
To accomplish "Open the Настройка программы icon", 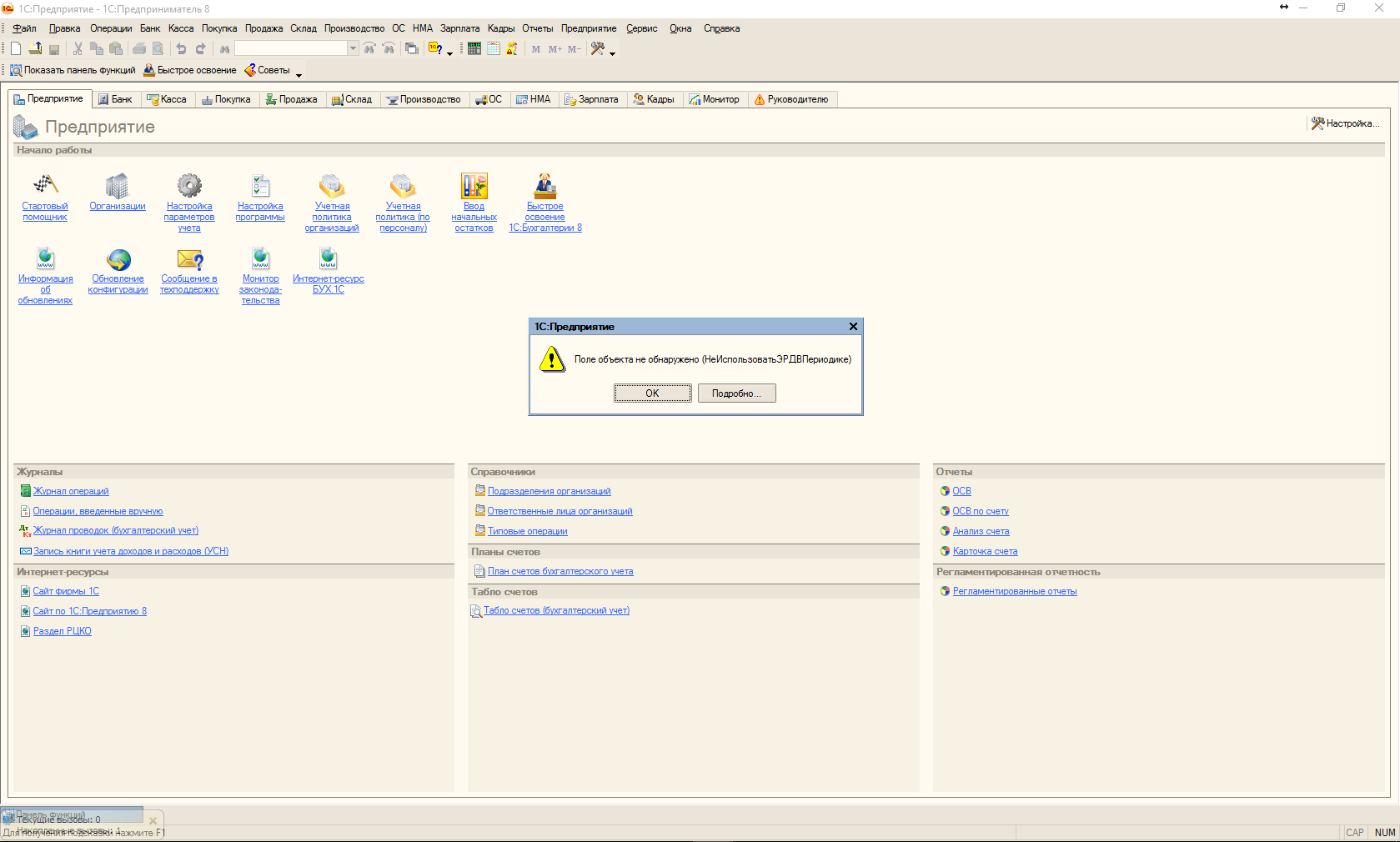I will pyautogui.click(x=260, y=184).
